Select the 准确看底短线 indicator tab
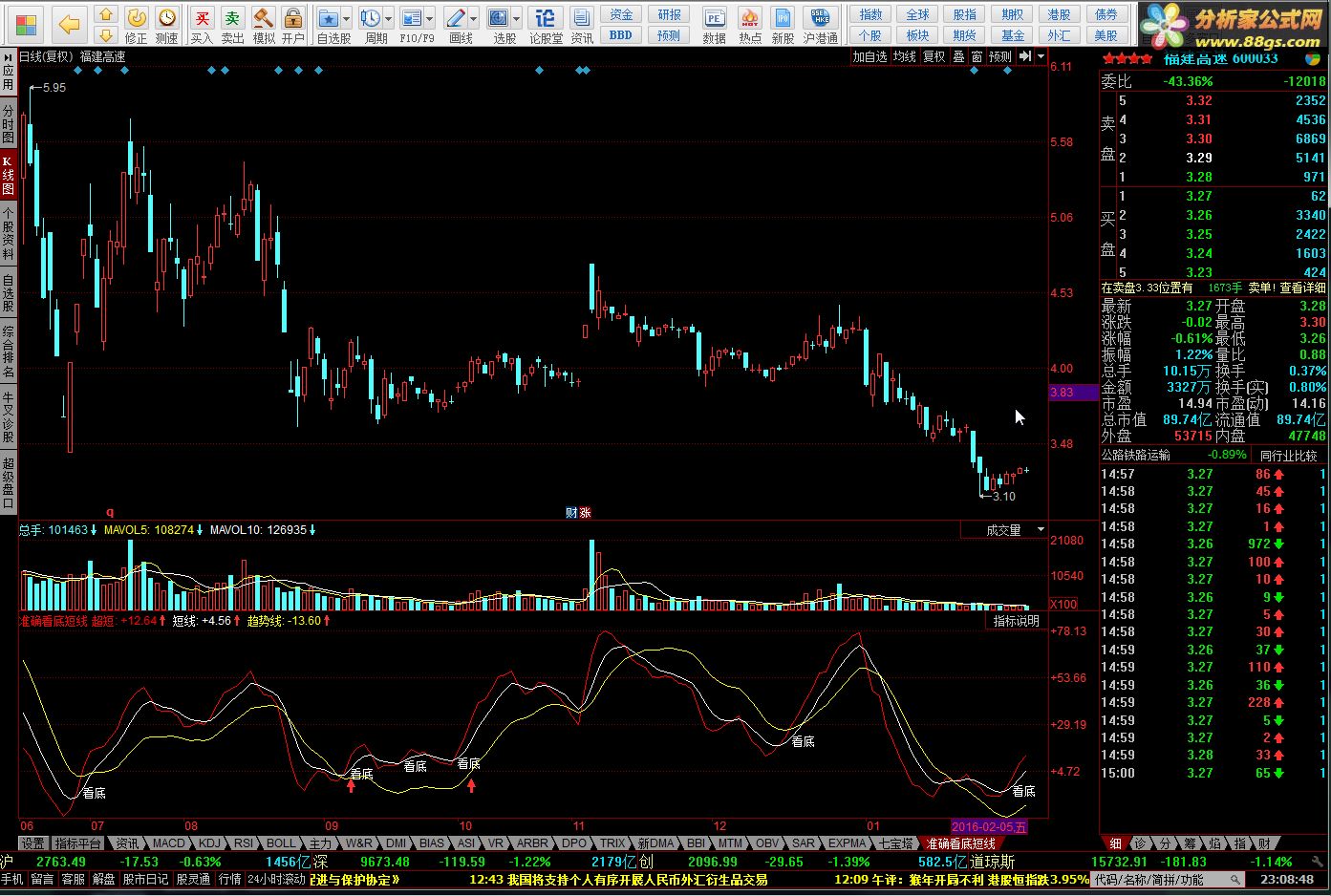 [x=959, y=843]
